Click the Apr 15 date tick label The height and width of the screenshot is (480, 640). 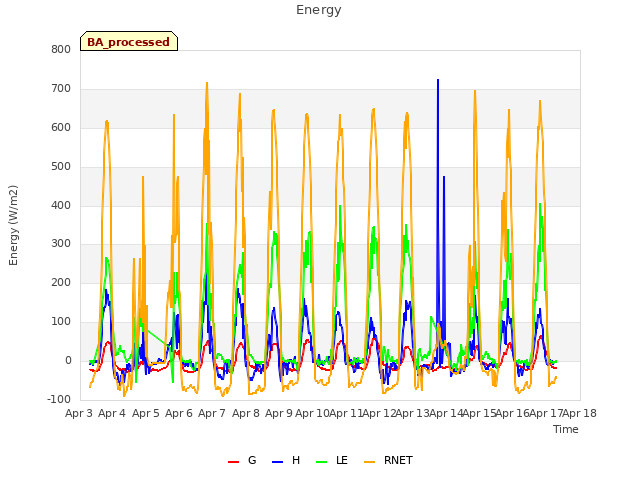(x=479, y=413)
